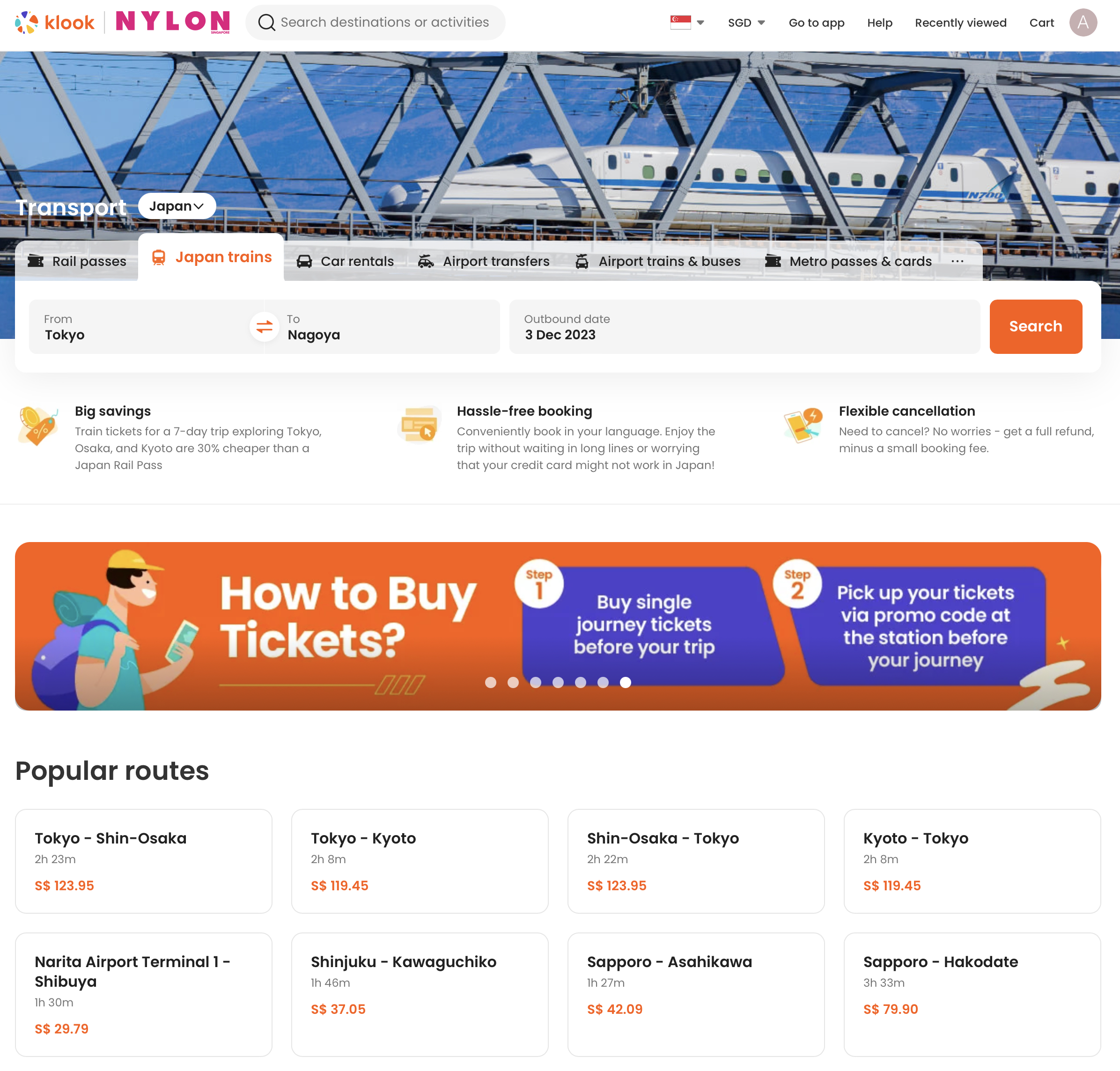The width and height of the screenshot is (1120, 1071).
Task: Click the Klook logo
Action: (x=55, y=23)
